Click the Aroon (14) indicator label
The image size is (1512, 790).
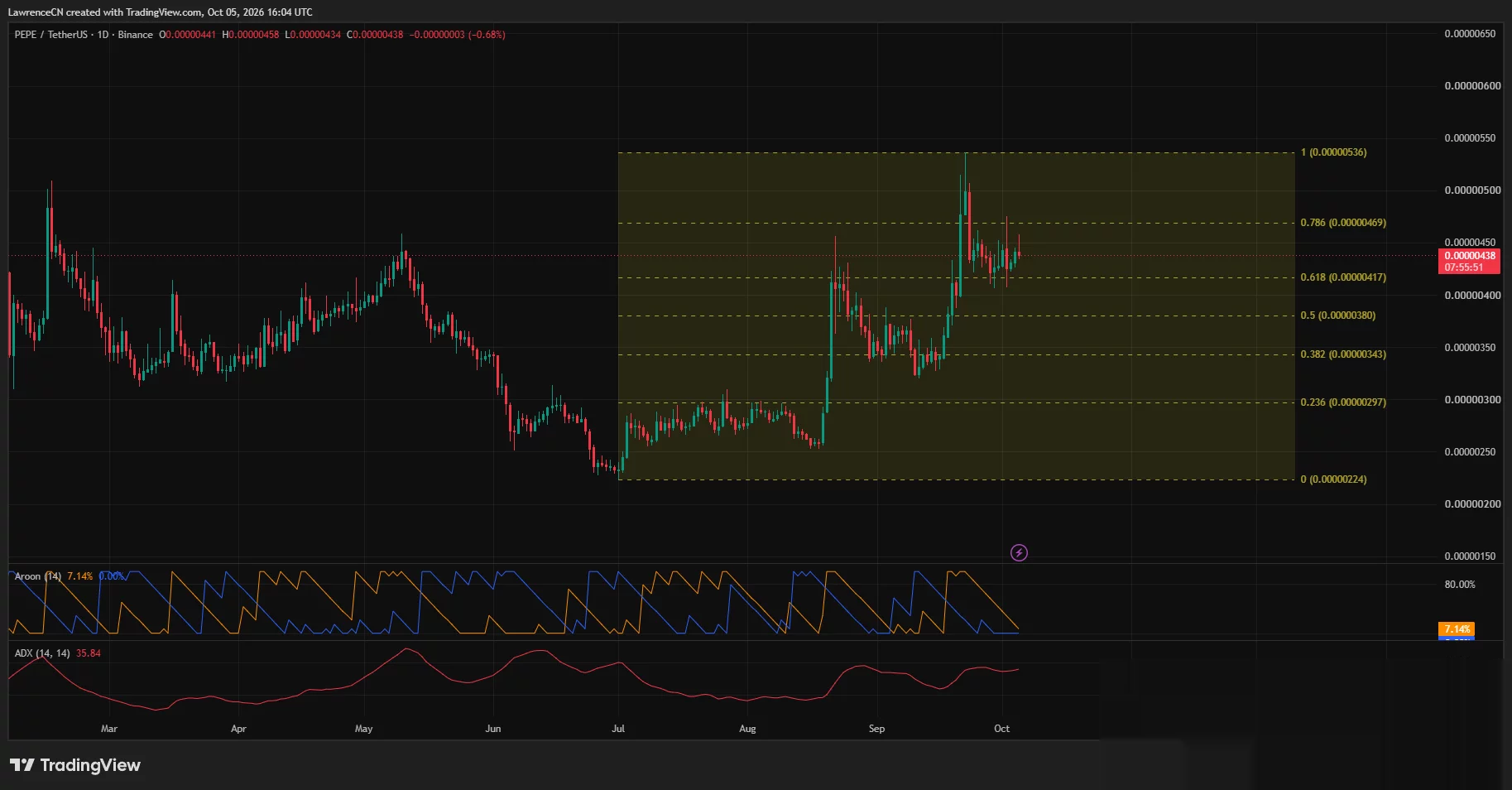coord(38,576)
